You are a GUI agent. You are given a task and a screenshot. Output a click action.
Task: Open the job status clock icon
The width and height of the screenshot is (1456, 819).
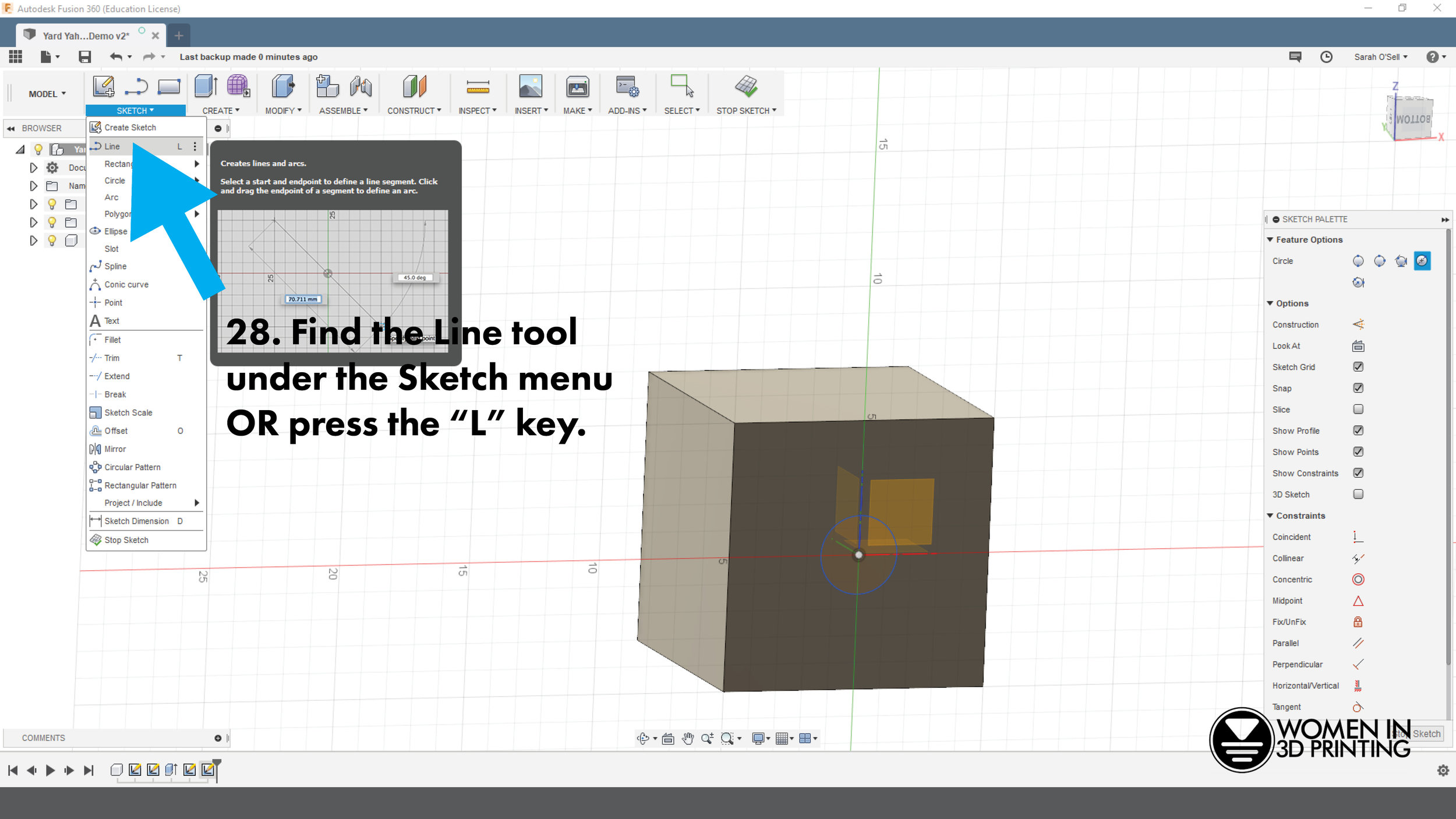[1326, 57]
